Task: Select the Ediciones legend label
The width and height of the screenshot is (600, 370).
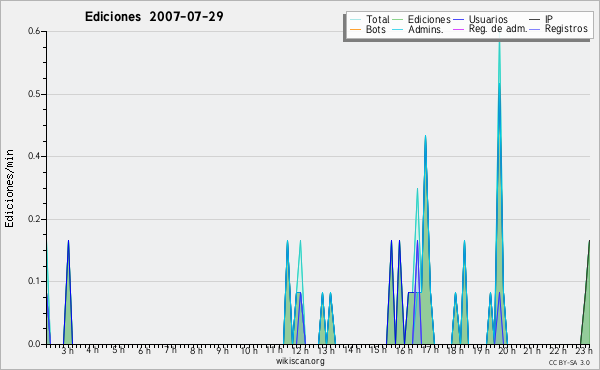Action: pos(429,19)
